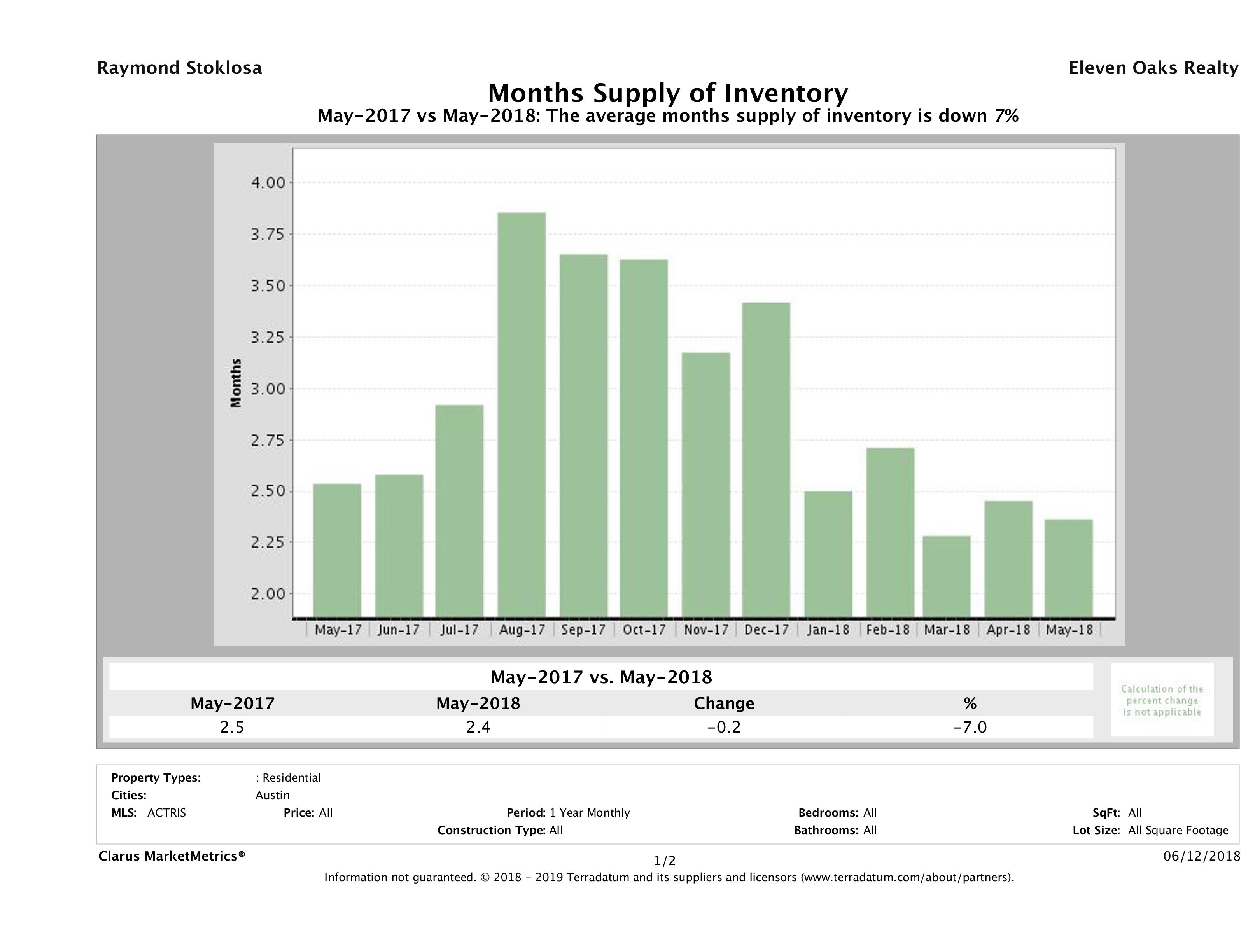Click the percent value -7.0

[x=970, y=727]
